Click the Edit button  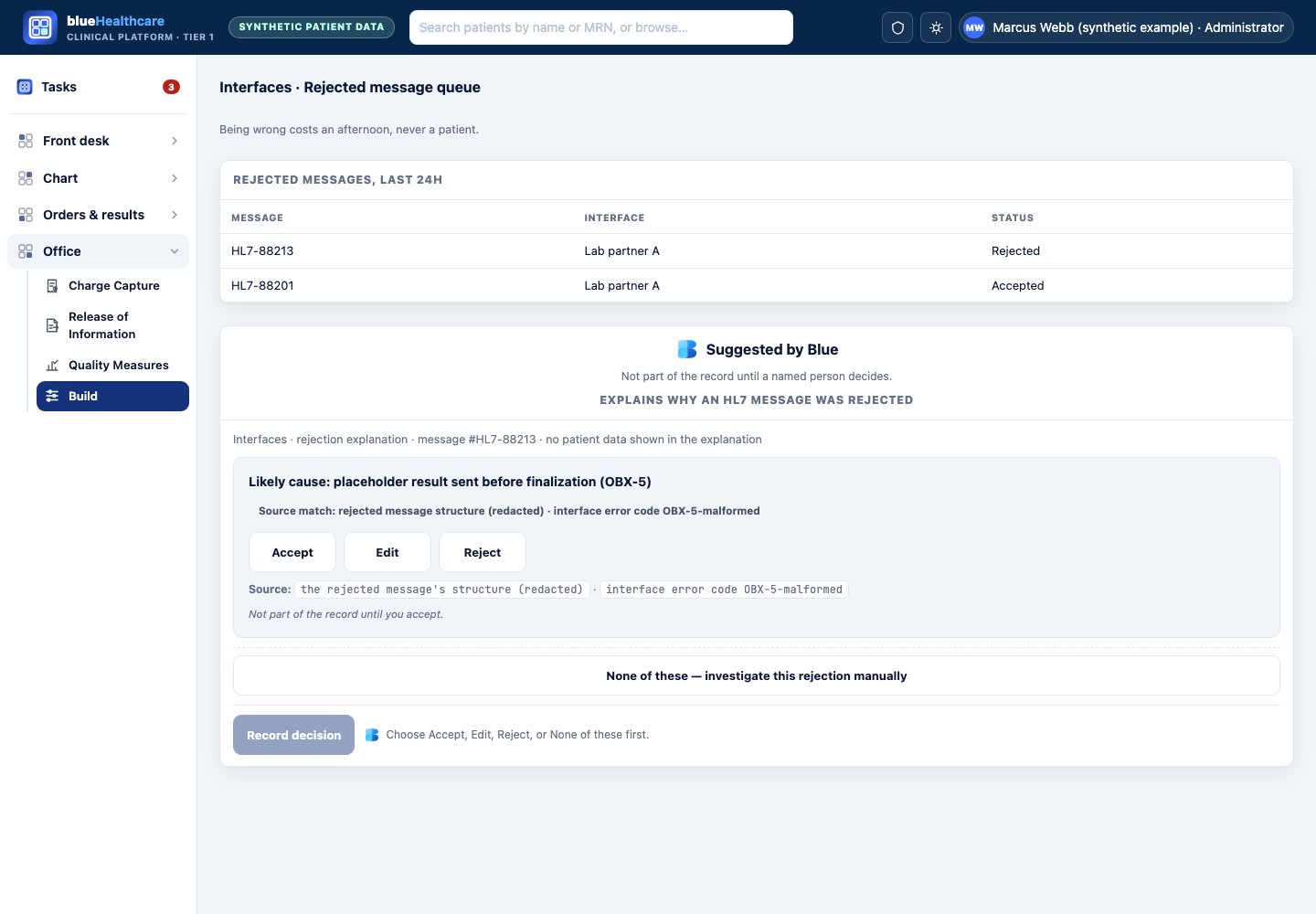tap(387, 552)
